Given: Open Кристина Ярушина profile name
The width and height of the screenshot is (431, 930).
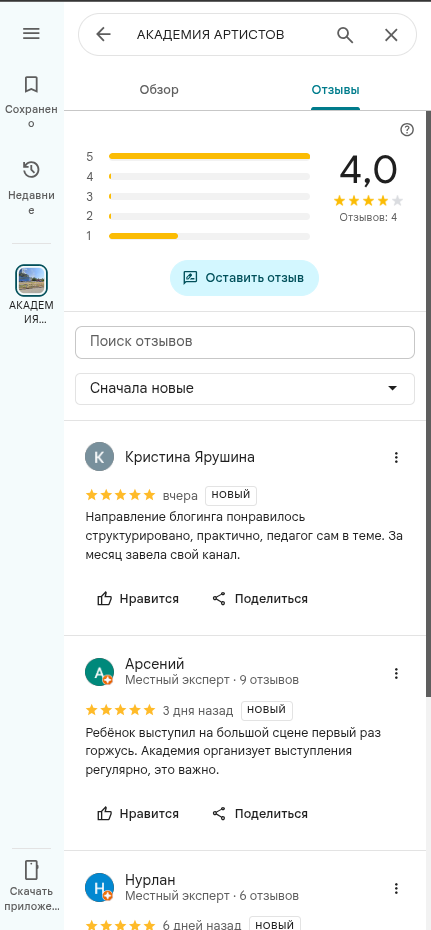Looking at the screenshot, I should pyautogui.click(x=190, y=457).
